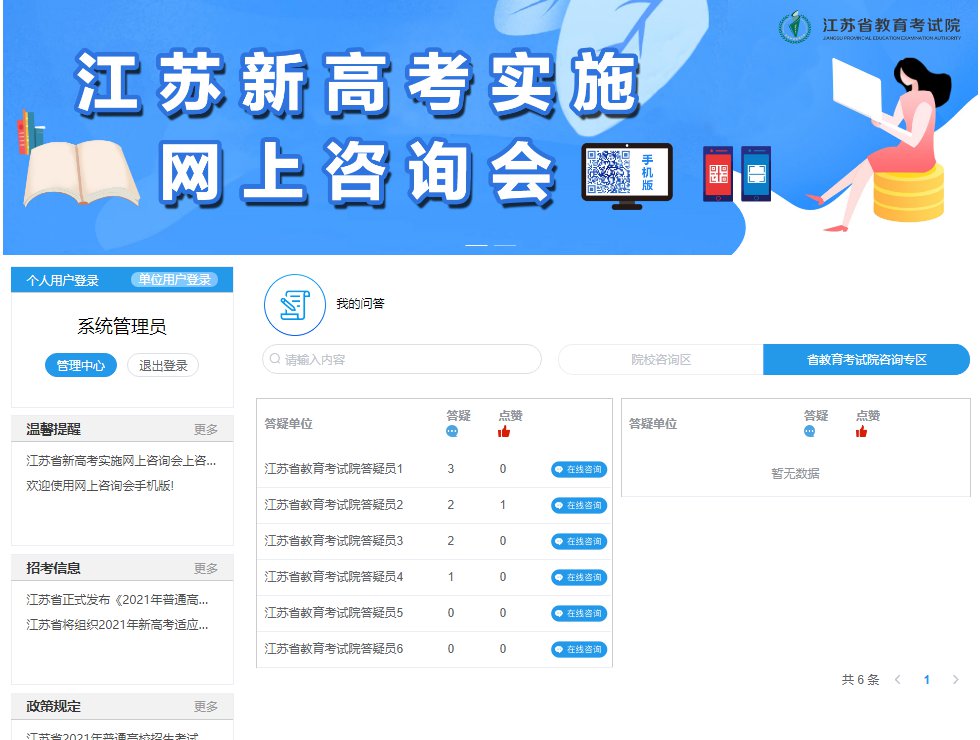Click 在线咨询 for 答疑员1

tap(579, 469)
